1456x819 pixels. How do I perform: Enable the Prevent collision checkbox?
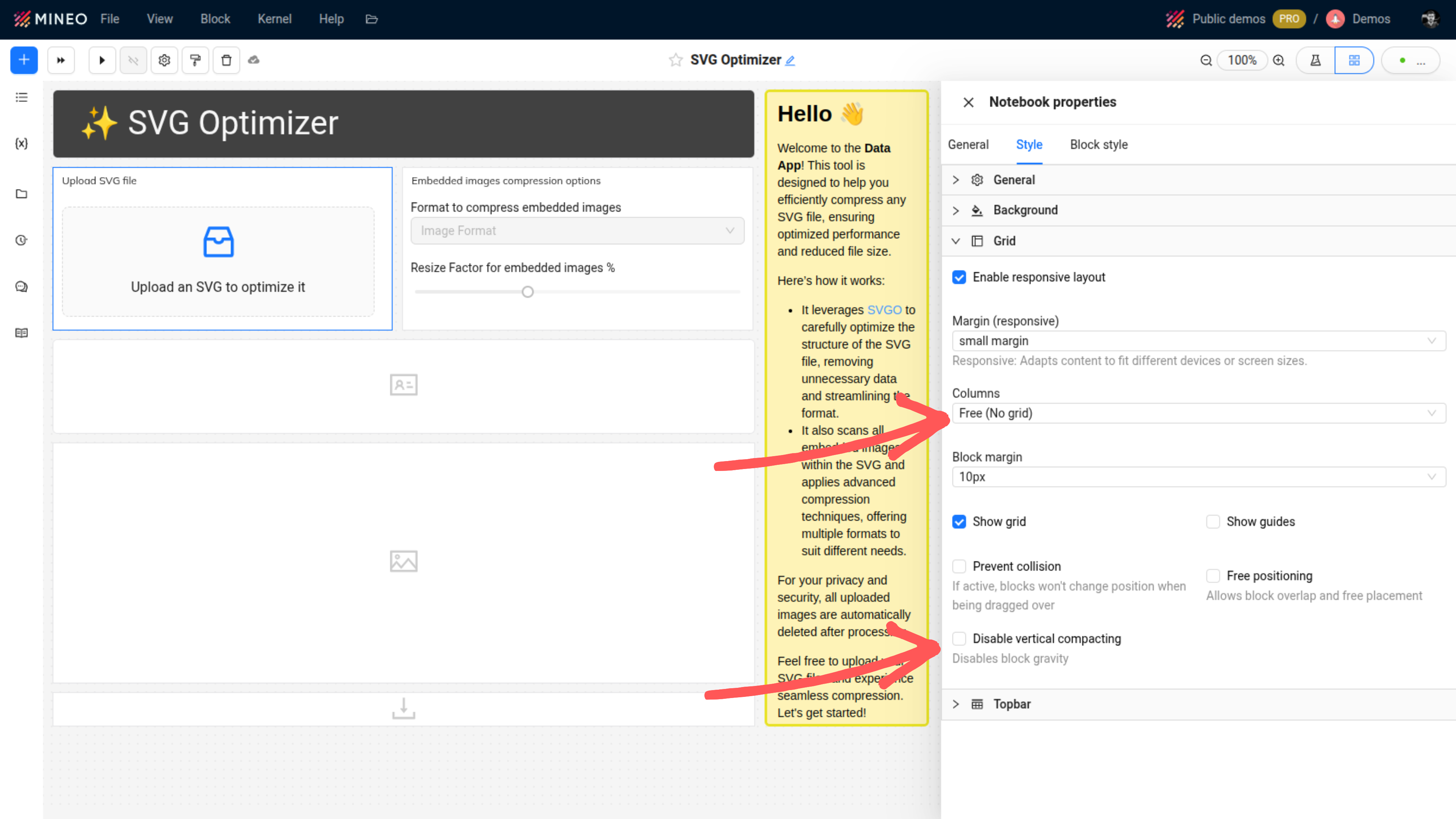point(959,566)
